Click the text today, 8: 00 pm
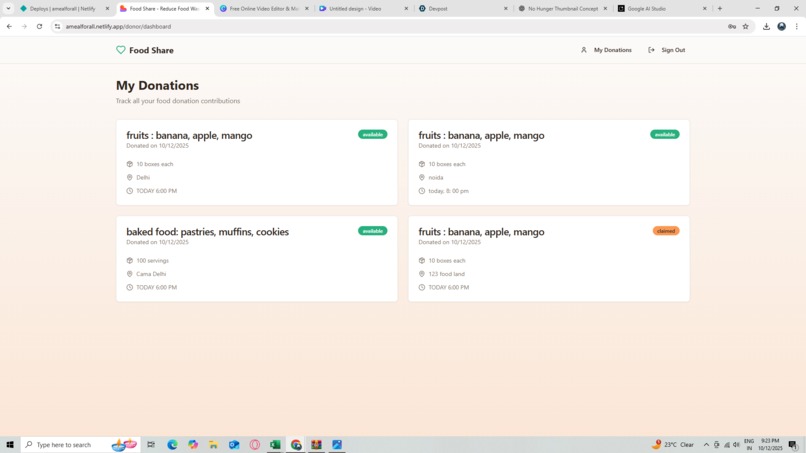Viewport: 806px width, 453px height. coord(448,191)
